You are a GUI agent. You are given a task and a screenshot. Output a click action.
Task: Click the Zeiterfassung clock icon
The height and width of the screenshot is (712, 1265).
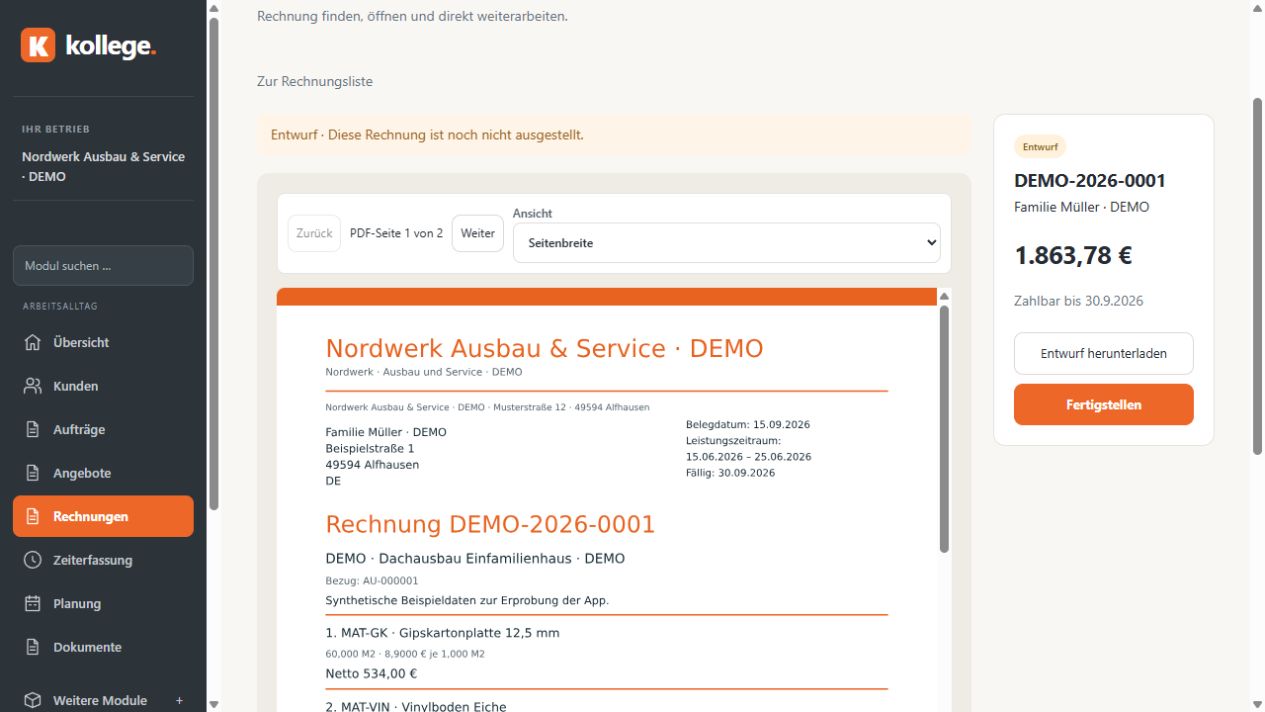(32, 560)
